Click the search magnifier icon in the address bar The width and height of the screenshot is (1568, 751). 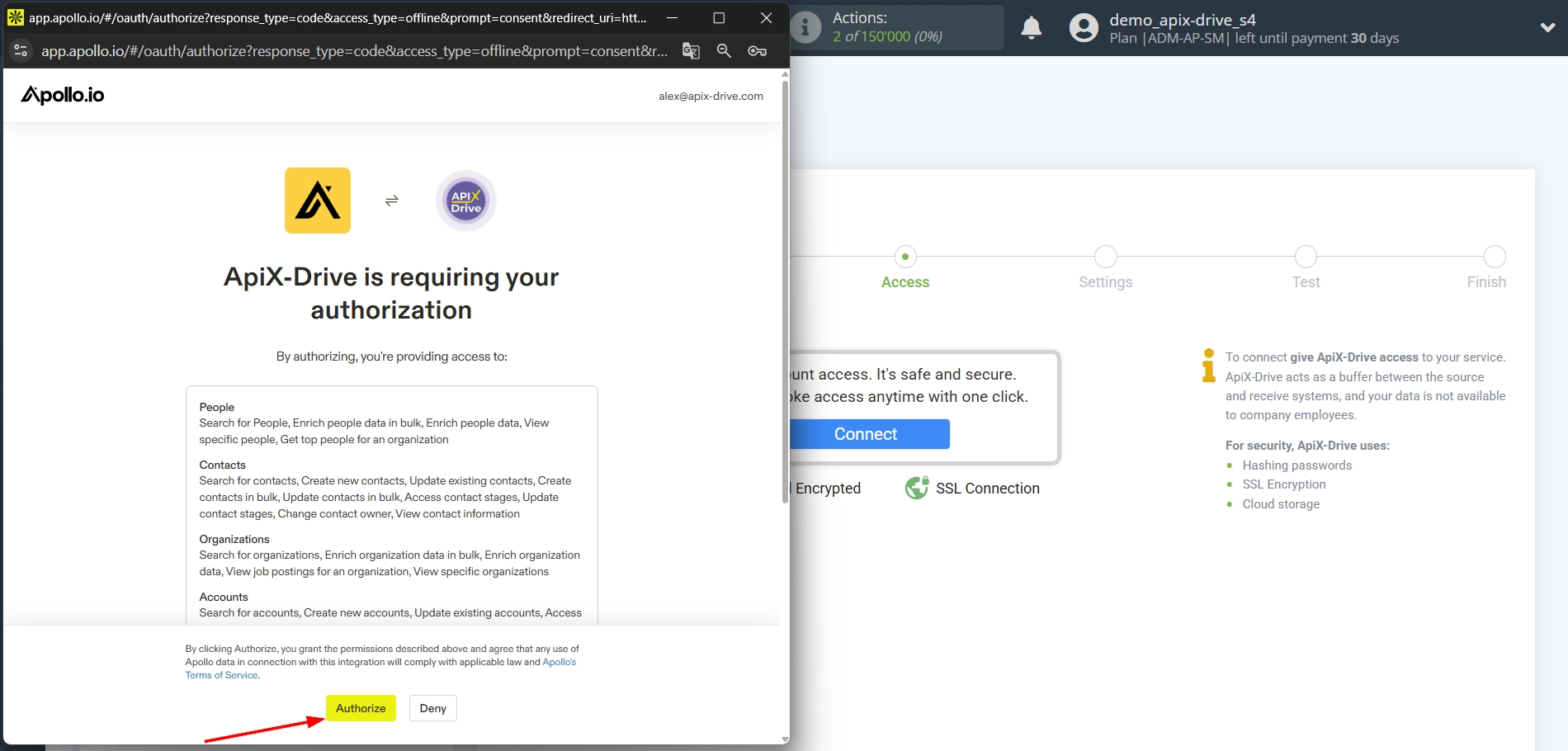click(x=724, y=50)
